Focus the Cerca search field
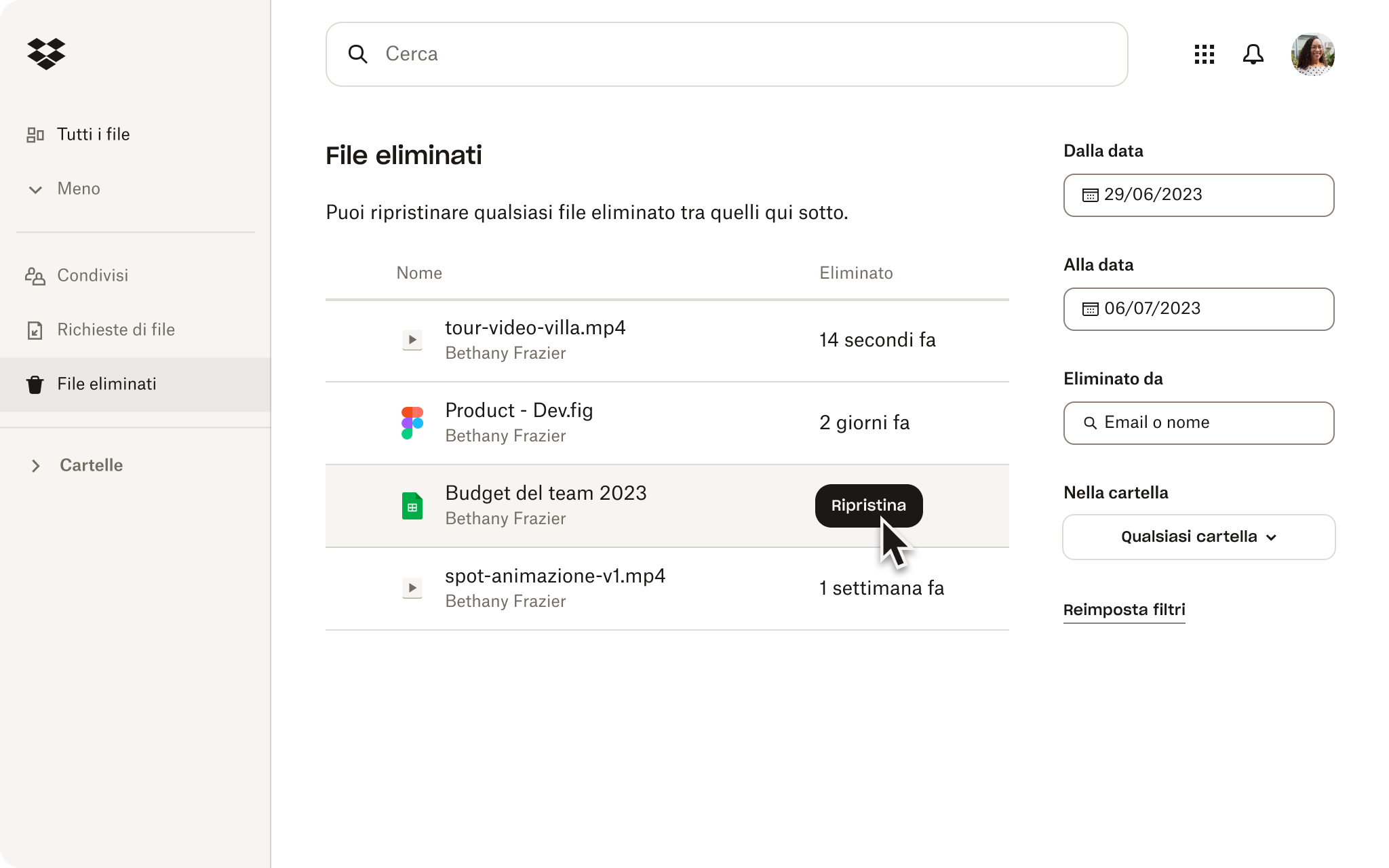 coord(727,54)
